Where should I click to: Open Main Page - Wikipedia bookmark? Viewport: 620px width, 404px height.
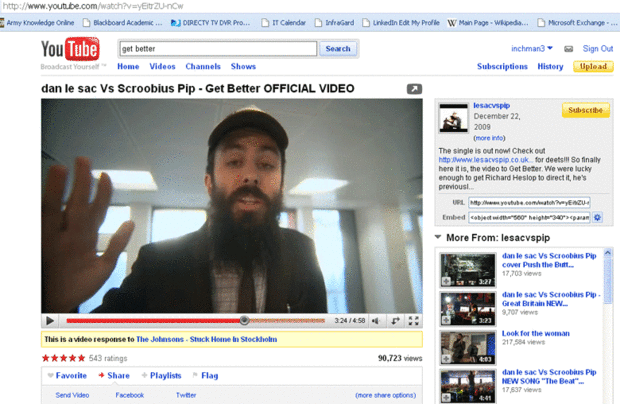[x=488, y=23]
